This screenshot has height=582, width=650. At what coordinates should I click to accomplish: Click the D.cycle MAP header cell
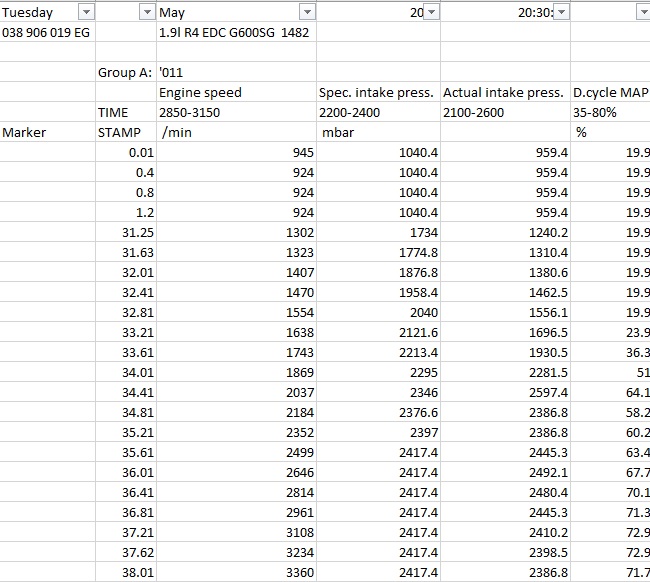click(x=610, y=92)
